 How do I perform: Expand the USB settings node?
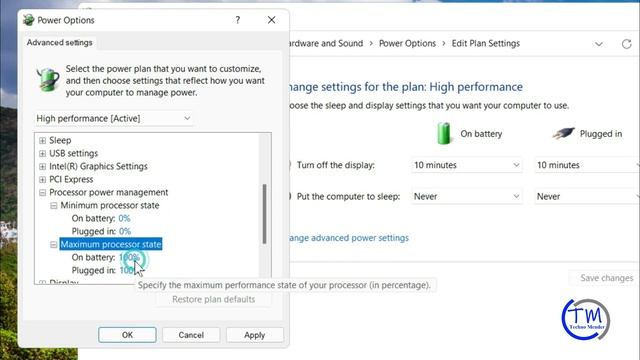(42, 153)
